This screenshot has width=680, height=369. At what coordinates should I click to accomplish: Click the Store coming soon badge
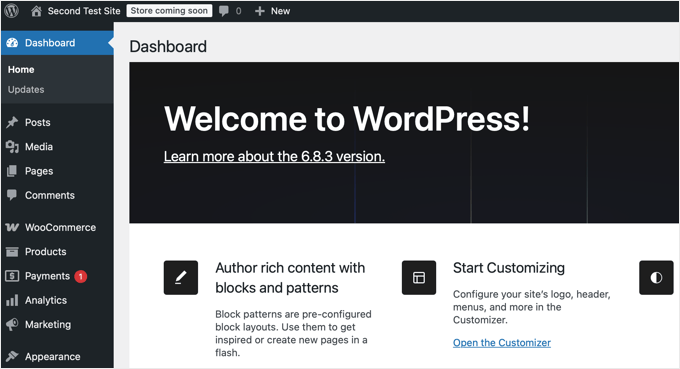click(x=169, y=11)
